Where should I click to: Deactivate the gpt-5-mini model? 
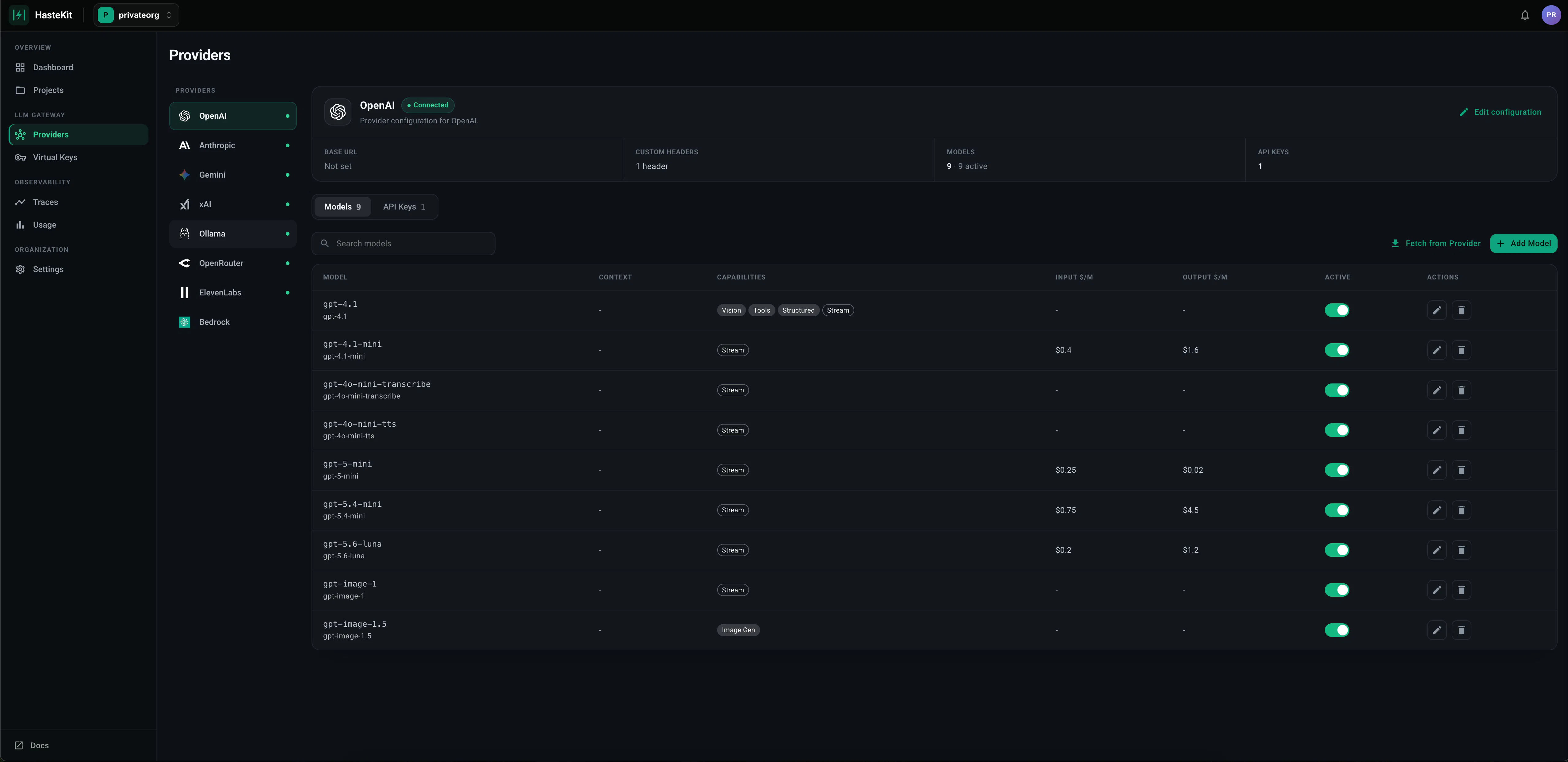[x=1337, y=470]
